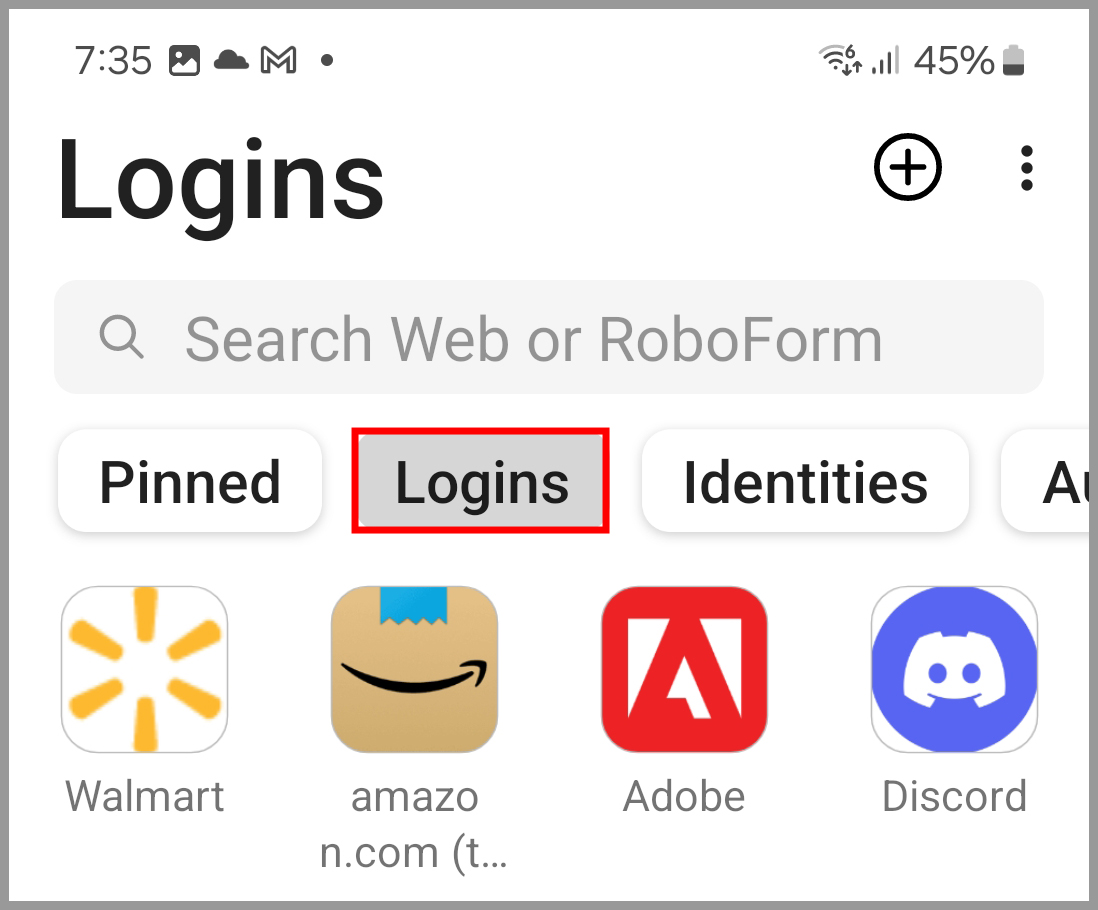Viewport: 1098px width, 910px height.
Task: Tap the search magnifier icon
Action: 121,337
